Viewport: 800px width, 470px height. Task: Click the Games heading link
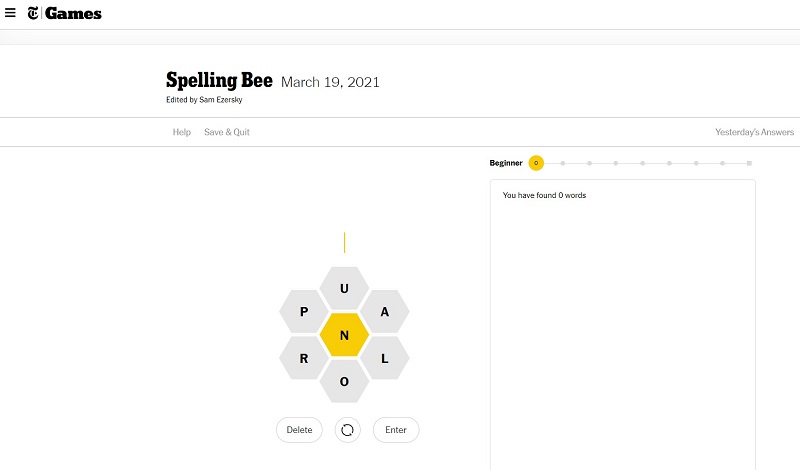pos(73,13)
